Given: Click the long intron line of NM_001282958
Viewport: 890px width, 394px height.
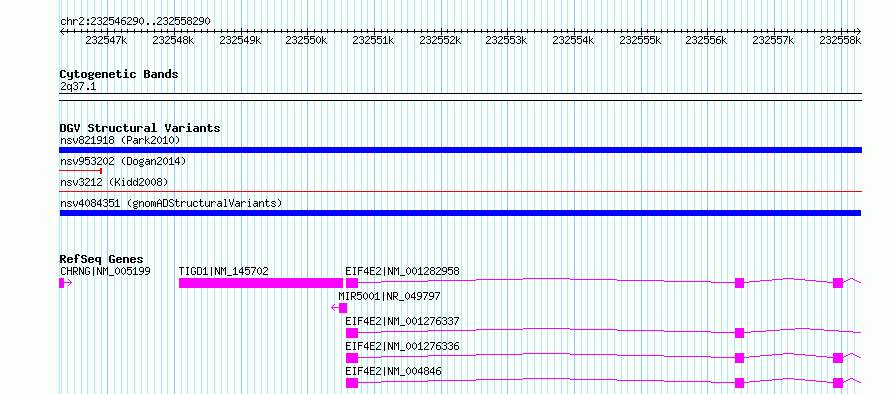Looking at the screenshot, I should [547, 280].
